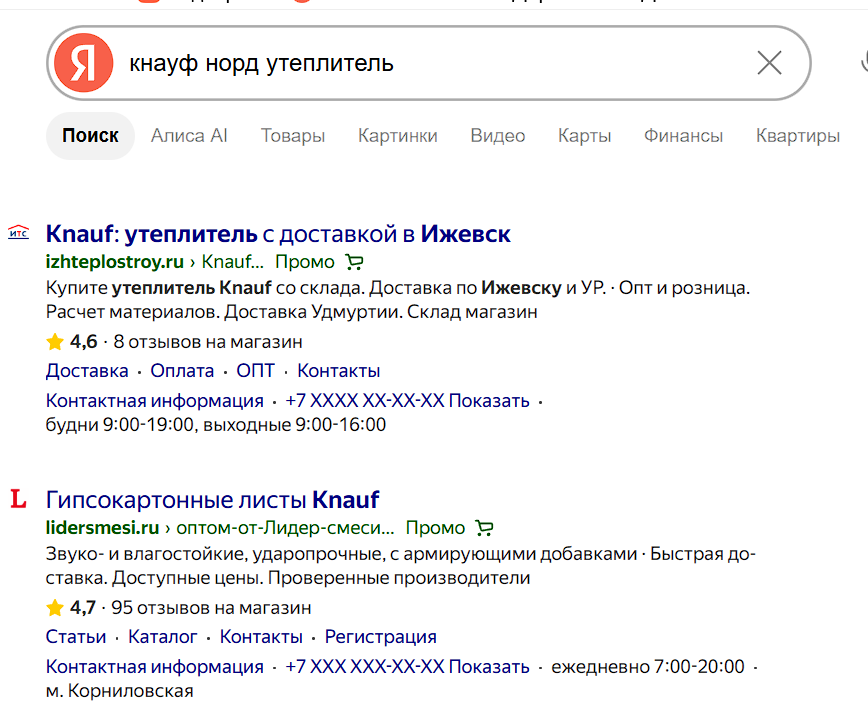Screen dimensions: 868x721
Task: Click hours 'будни 9:00-19:00, выходные 9:00-16:00'
Action: click(x=216, y=425)
